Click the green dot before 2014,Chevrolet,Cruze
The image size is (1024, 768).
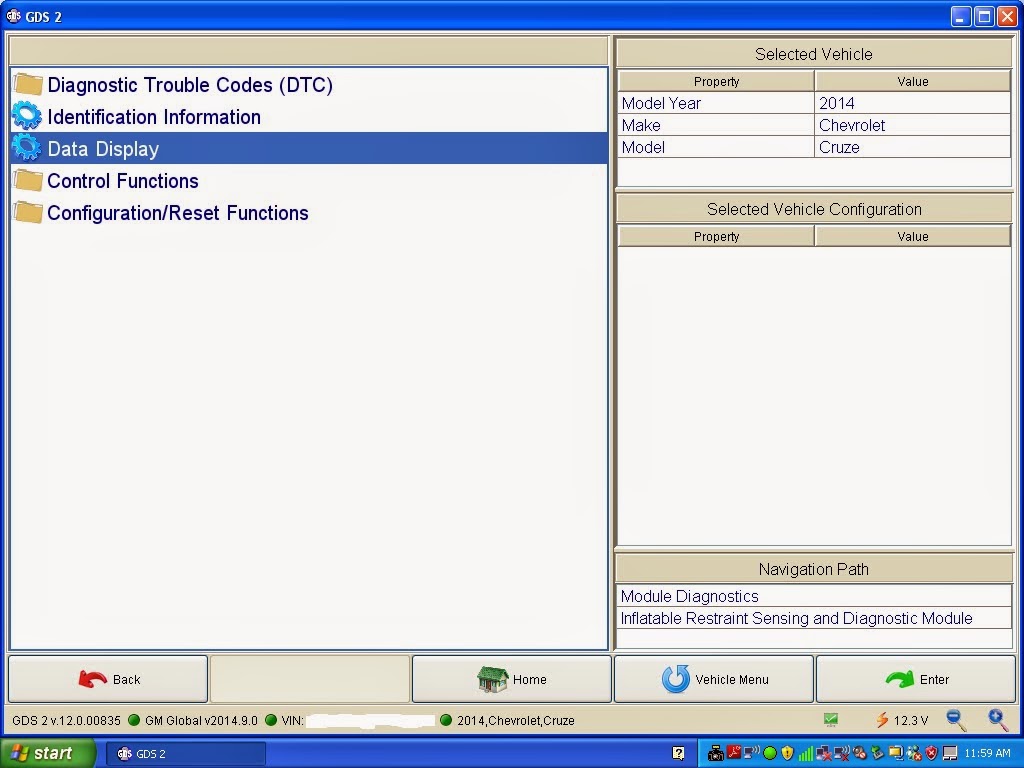(446, 720)
